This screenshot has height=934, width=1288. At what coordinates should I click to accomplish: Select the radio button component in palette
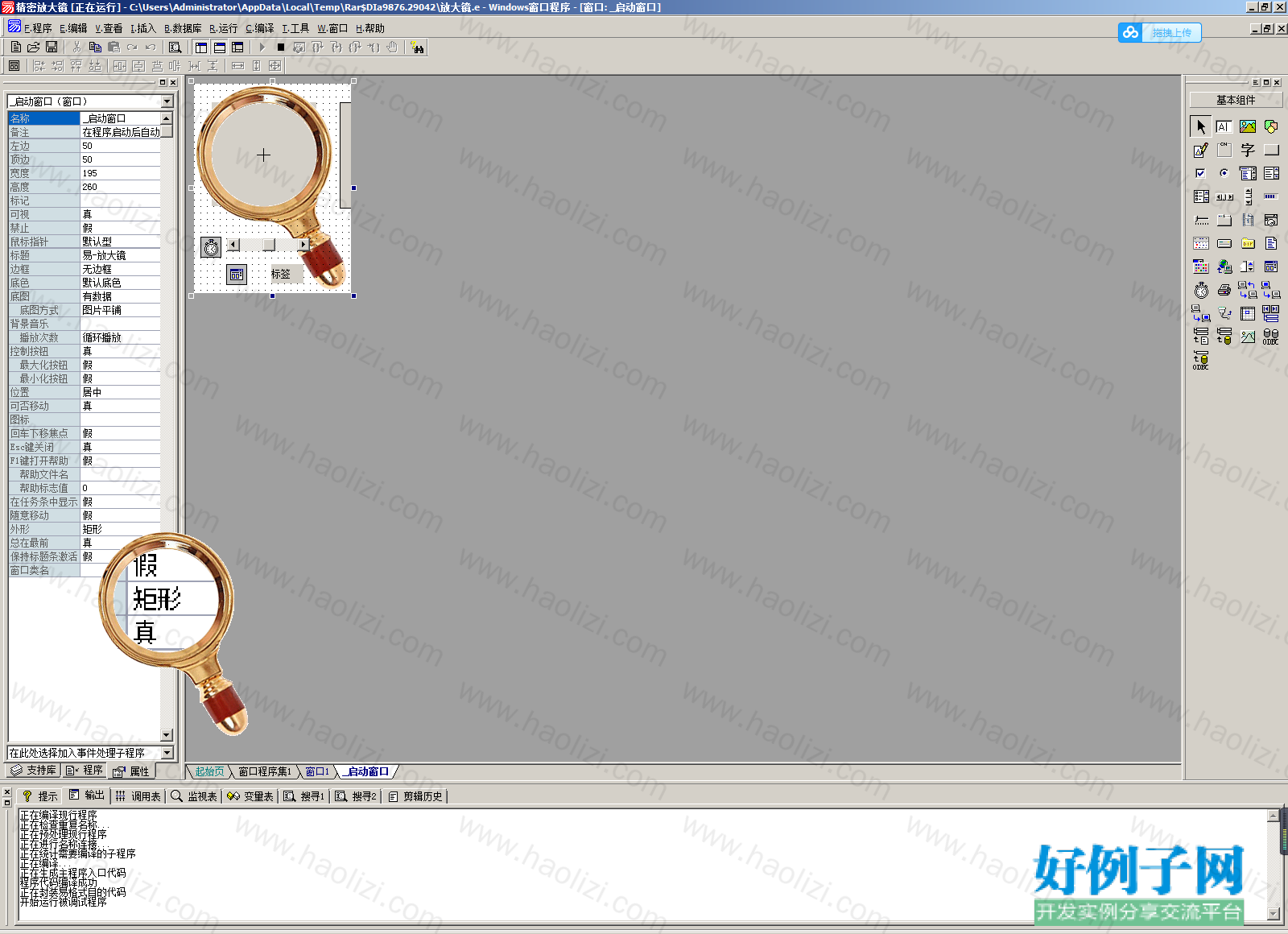tap(1224, 173)
